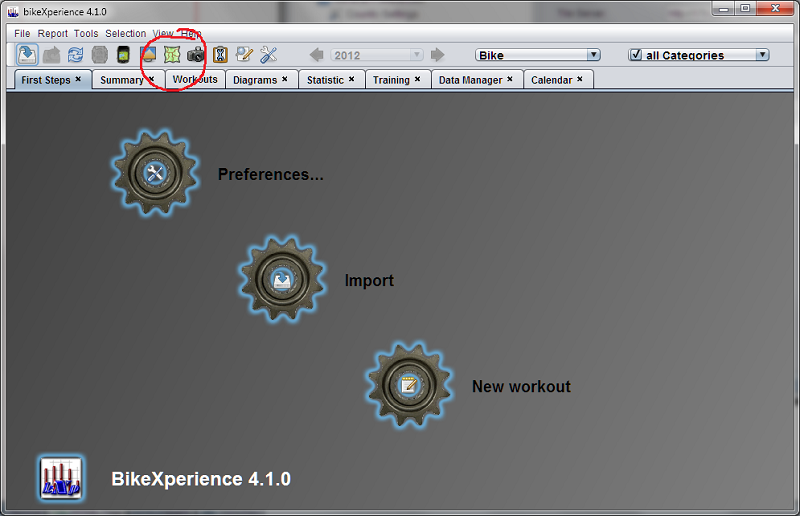Go to next year with right arrow

click(x=437, y=55)
